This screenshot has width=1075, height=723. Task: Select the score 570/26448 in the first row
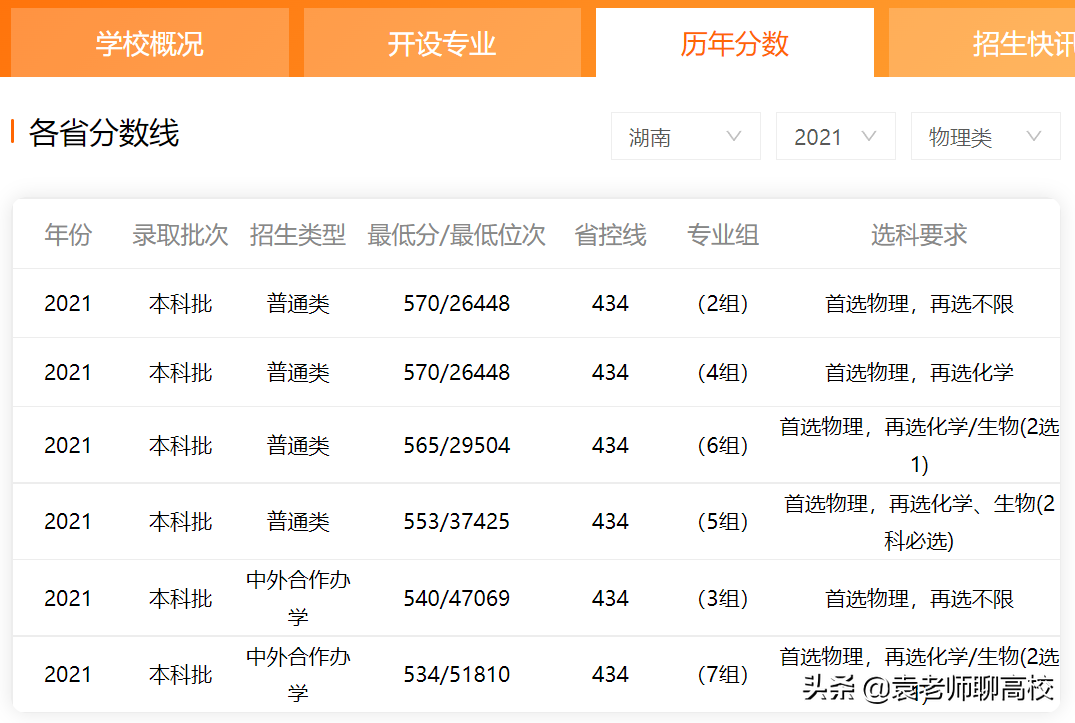457,303
